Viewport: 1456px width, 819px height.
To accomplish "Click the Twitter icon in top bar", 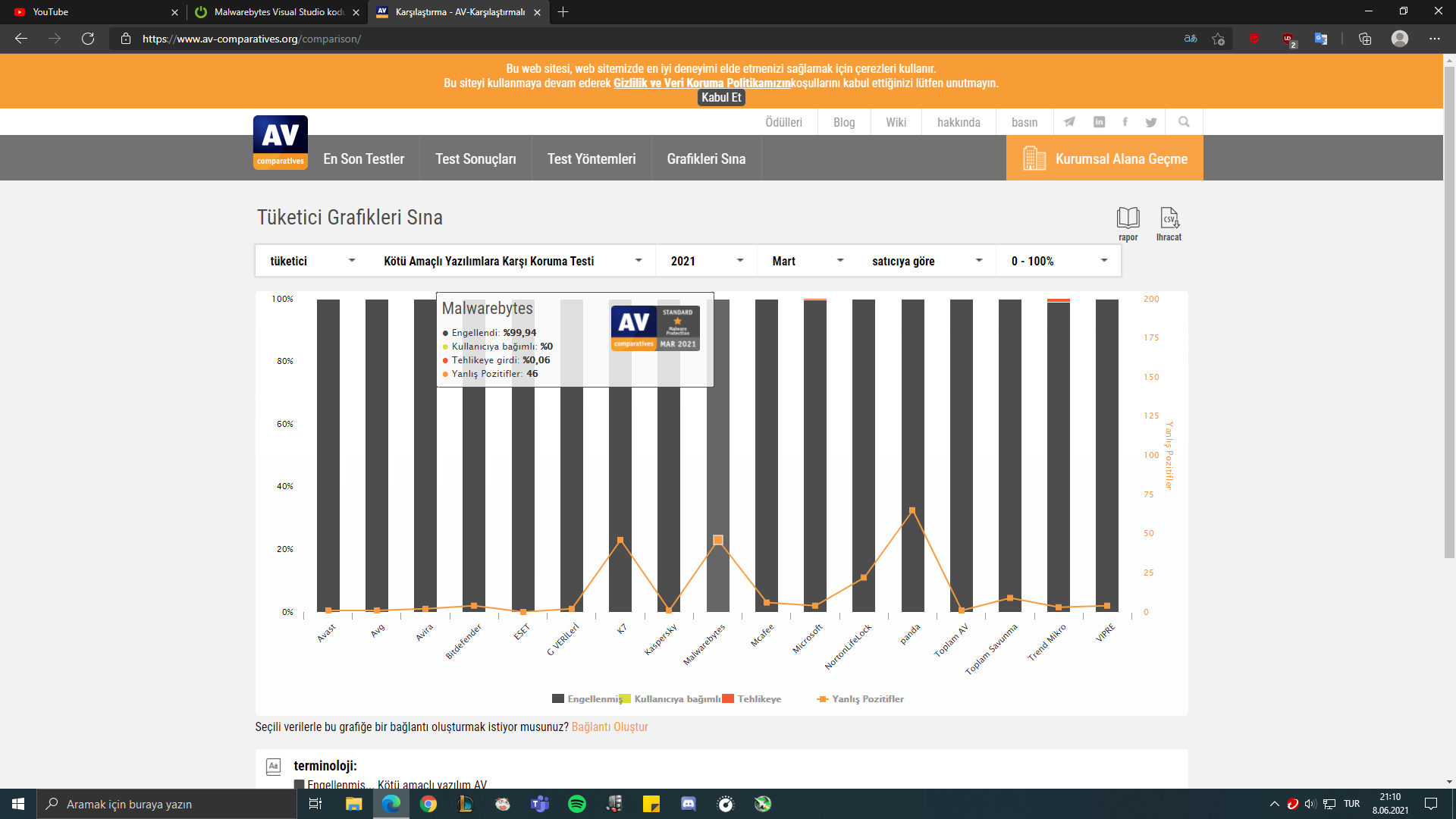I will [1151, 122].
